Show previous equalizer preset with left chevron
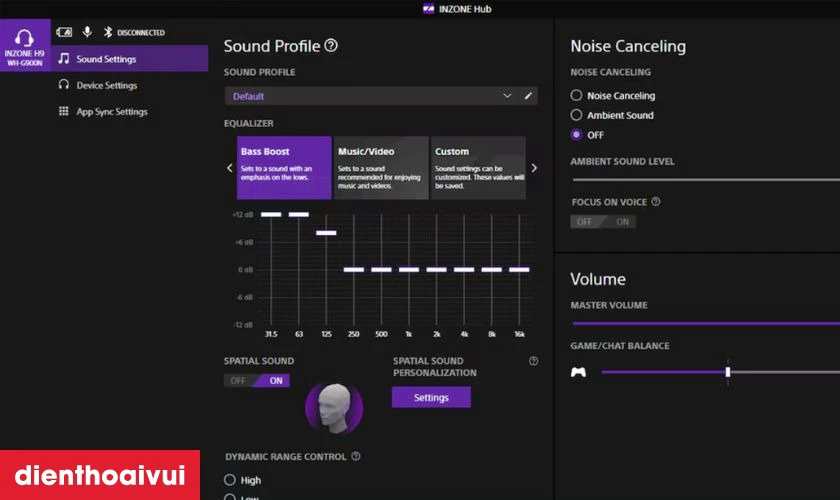840x500 pixels. click(230, 168)
